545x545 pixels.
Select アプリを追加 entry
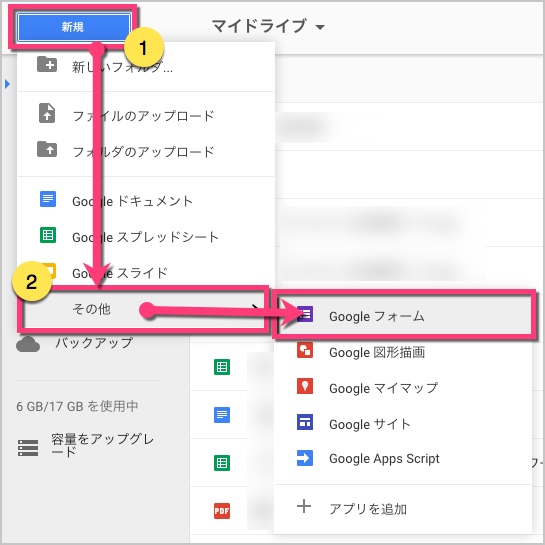click(368, 509)
